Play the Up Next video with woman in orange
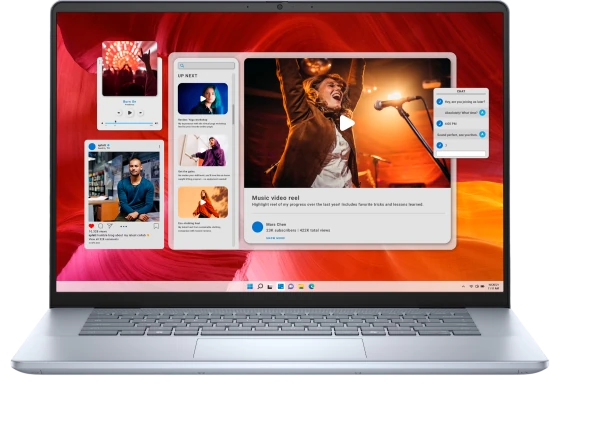Image resolution: width=600 pixels, height=421 pixels. tap(203, 202)
